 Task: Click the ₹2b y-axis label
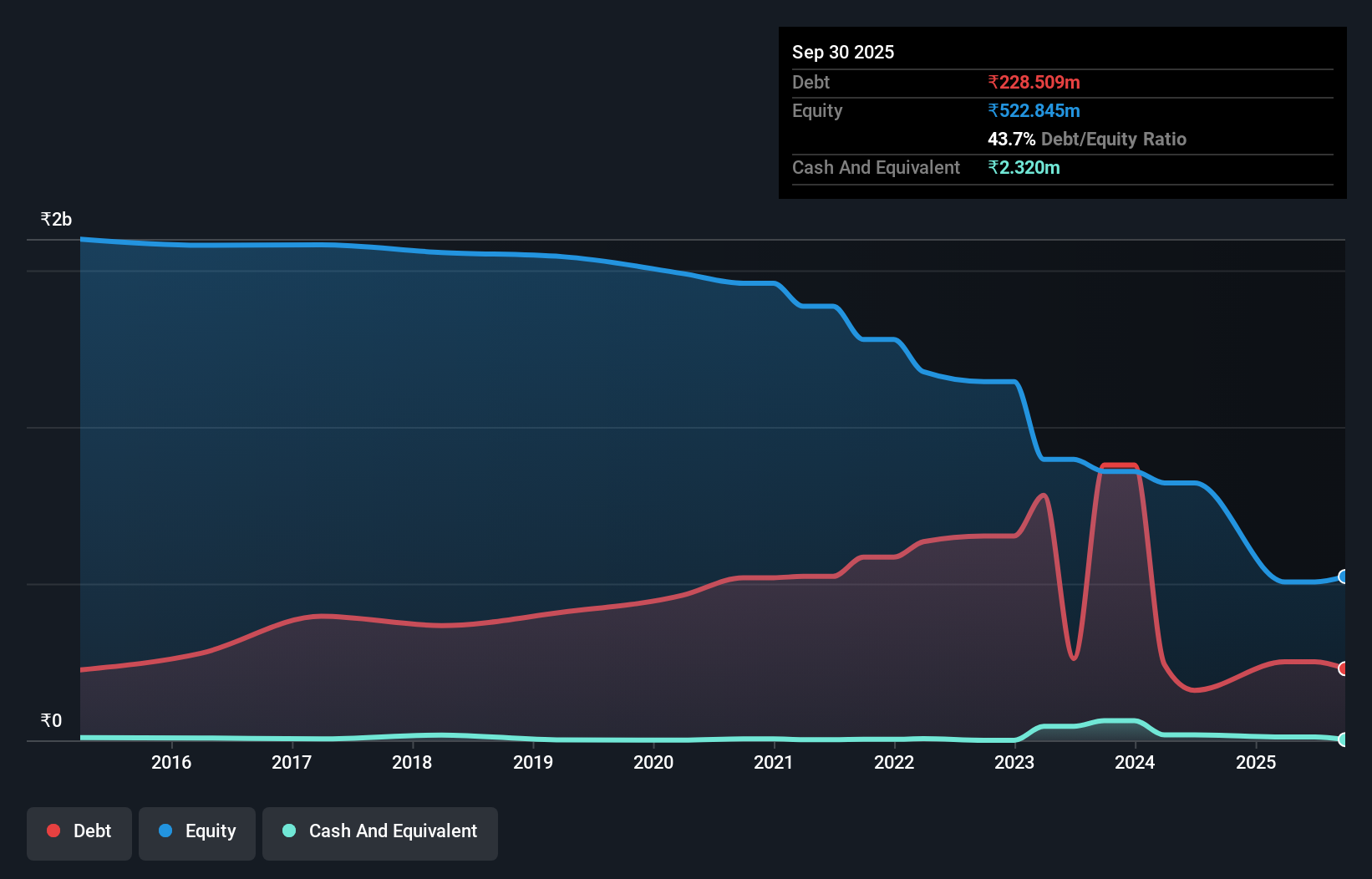(56, 220)
